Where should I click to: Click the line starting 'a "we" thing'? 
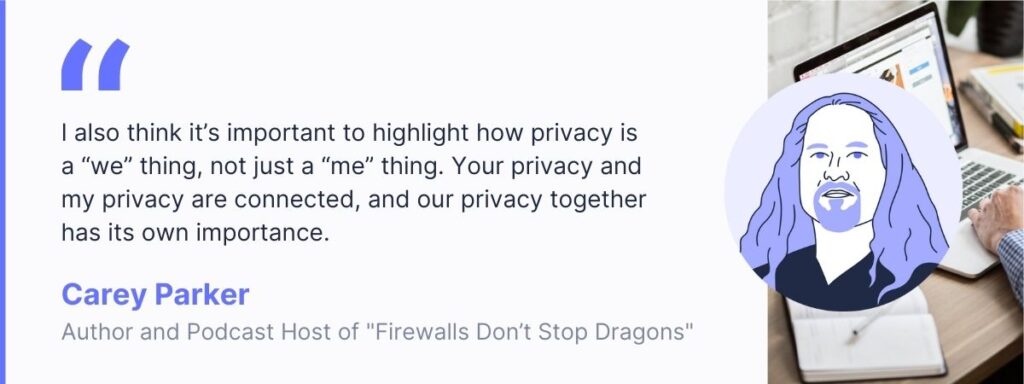(351, 167)
